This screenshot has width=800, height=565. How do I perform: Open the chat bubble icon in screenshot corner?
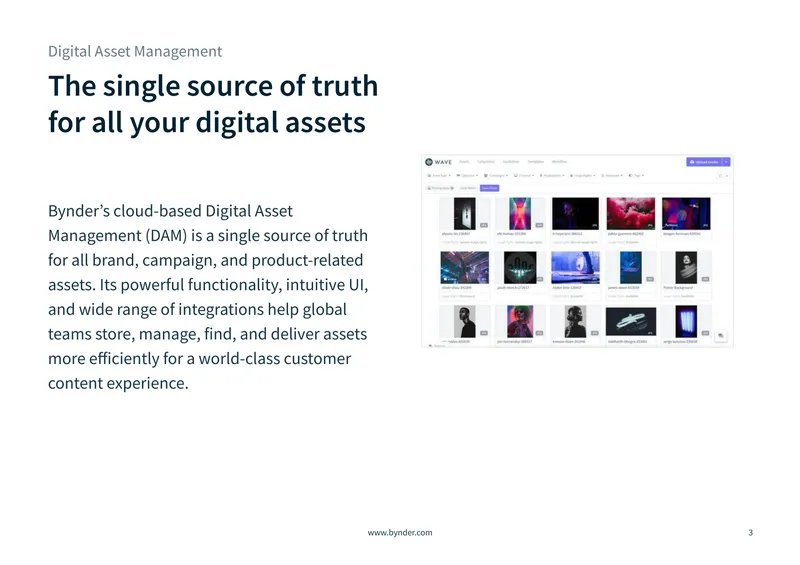(720, 336)
